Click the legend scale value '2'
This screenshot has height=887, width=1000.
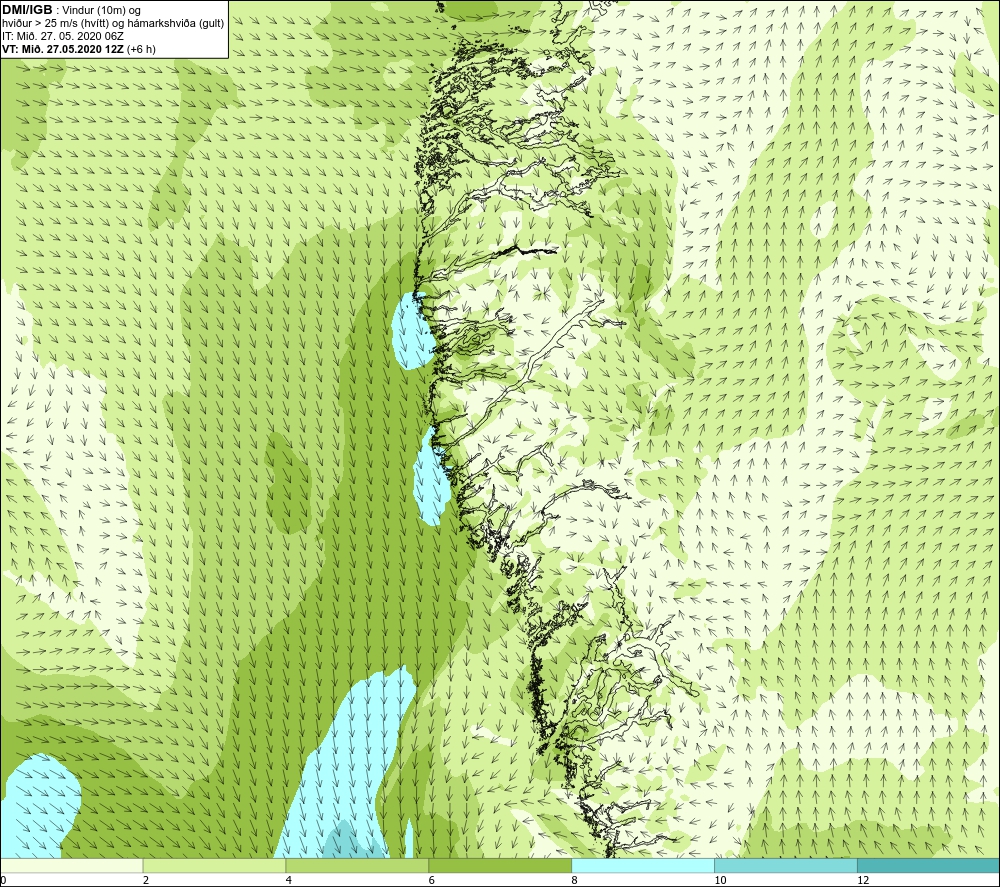(x=146, y=880)
